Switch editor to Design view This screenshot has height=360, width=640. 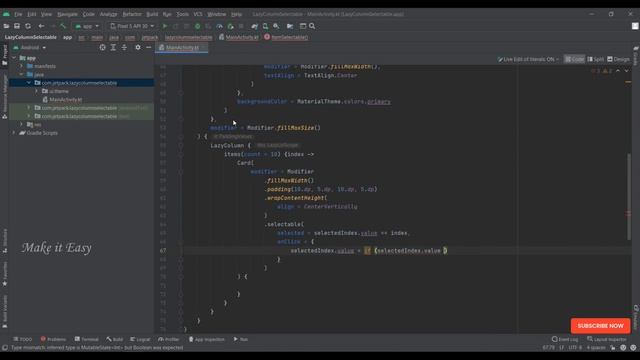coord(618,59)
